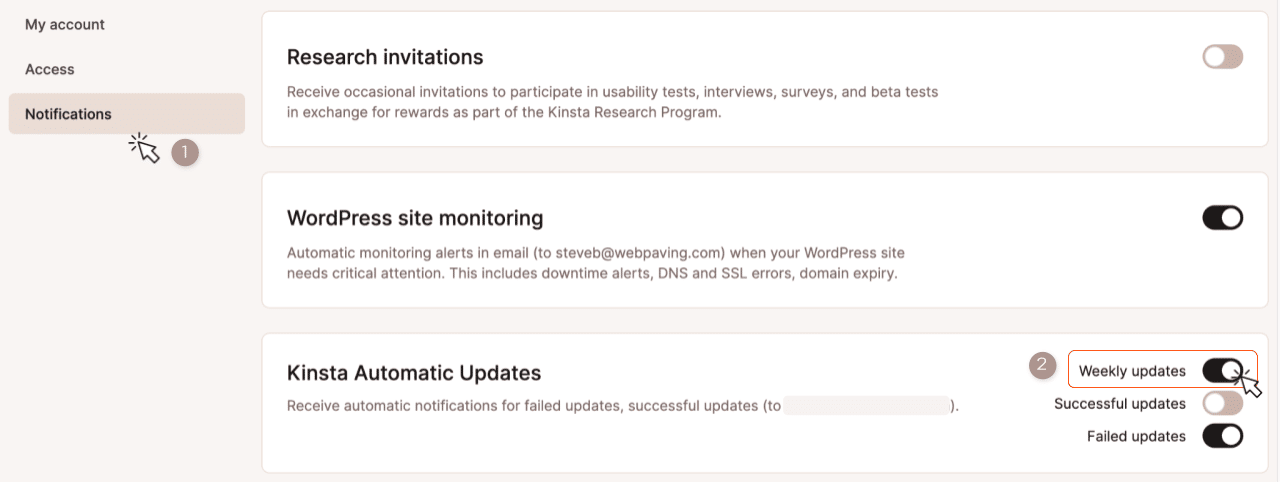The width and height of the screenshot is (1280, 482).
Task: Go to the Access sidebar section
Action: coord(50,69)
